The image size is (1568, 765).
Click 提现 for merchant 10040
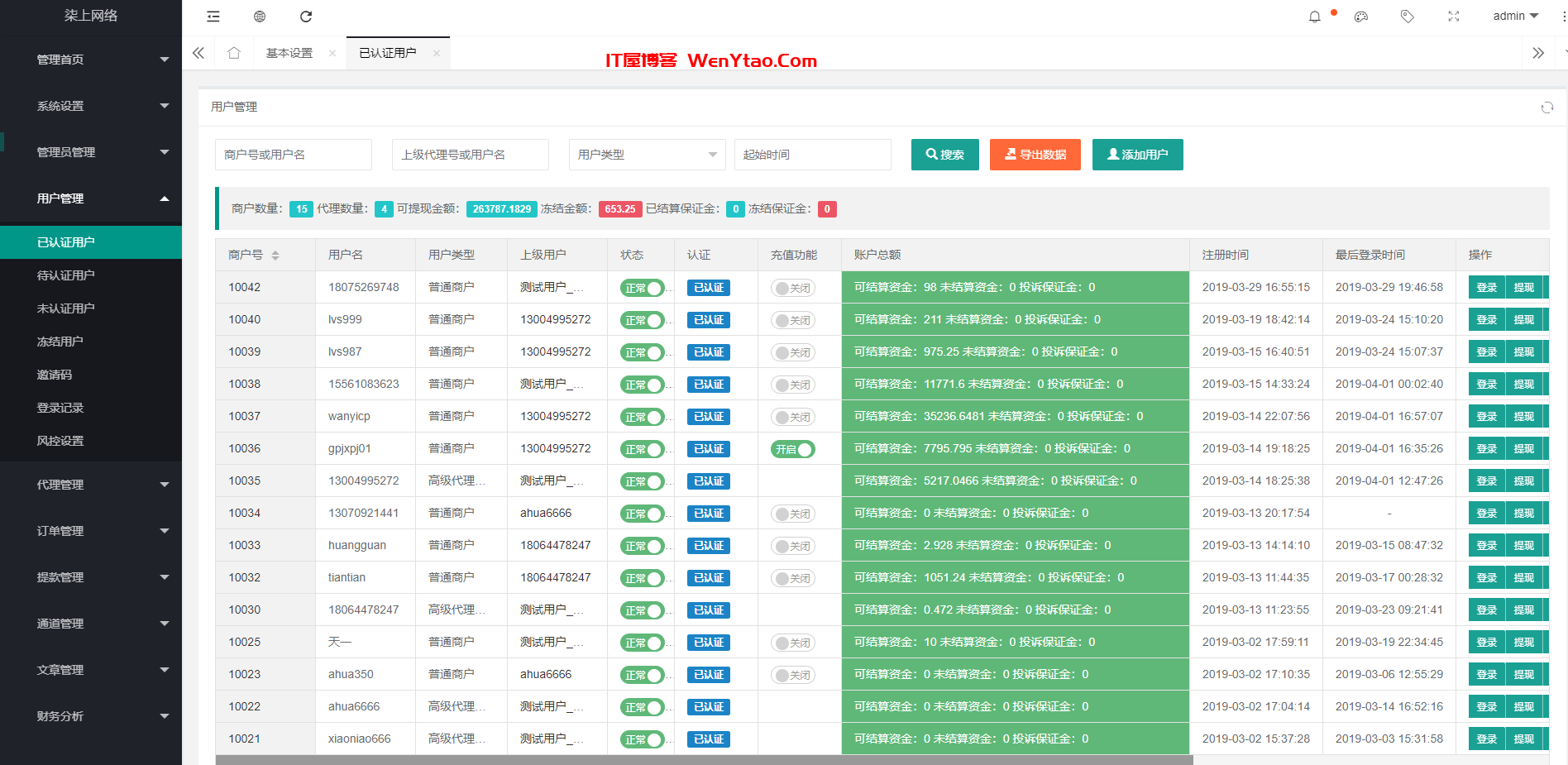point(1523,320)
